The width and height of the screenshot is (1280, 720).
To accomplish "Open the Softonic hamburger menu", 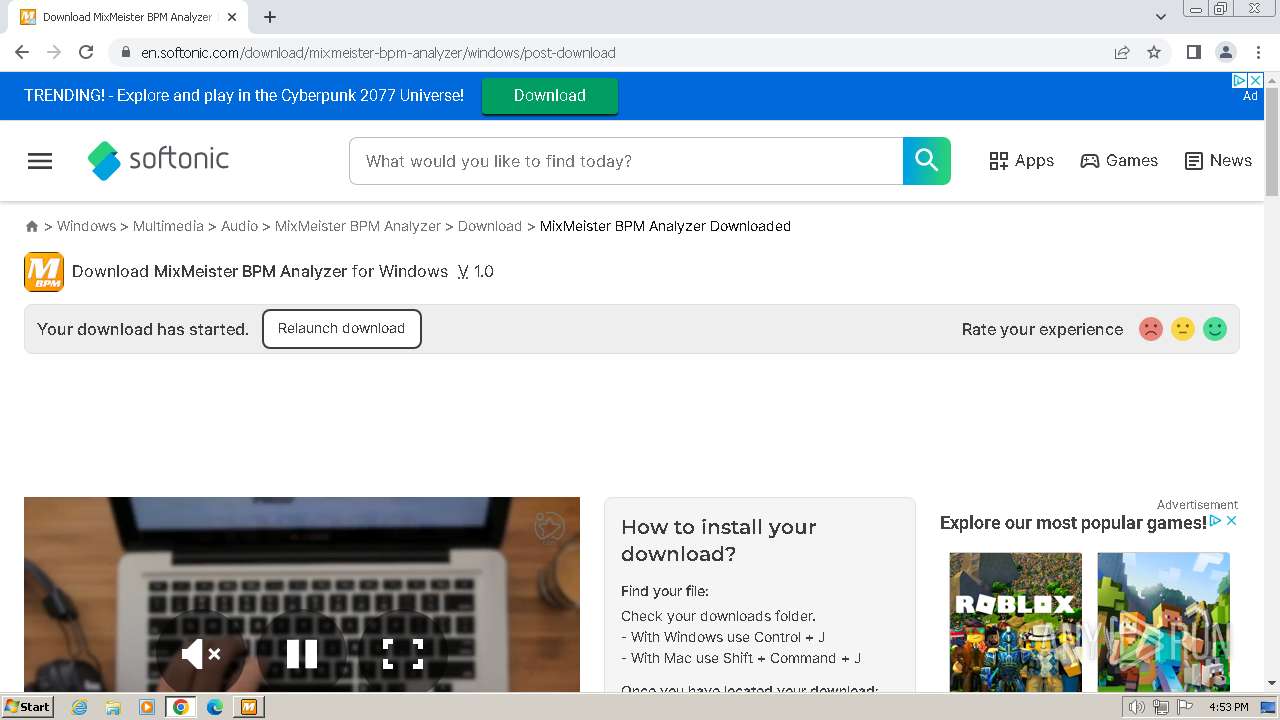I will (40, 161).
